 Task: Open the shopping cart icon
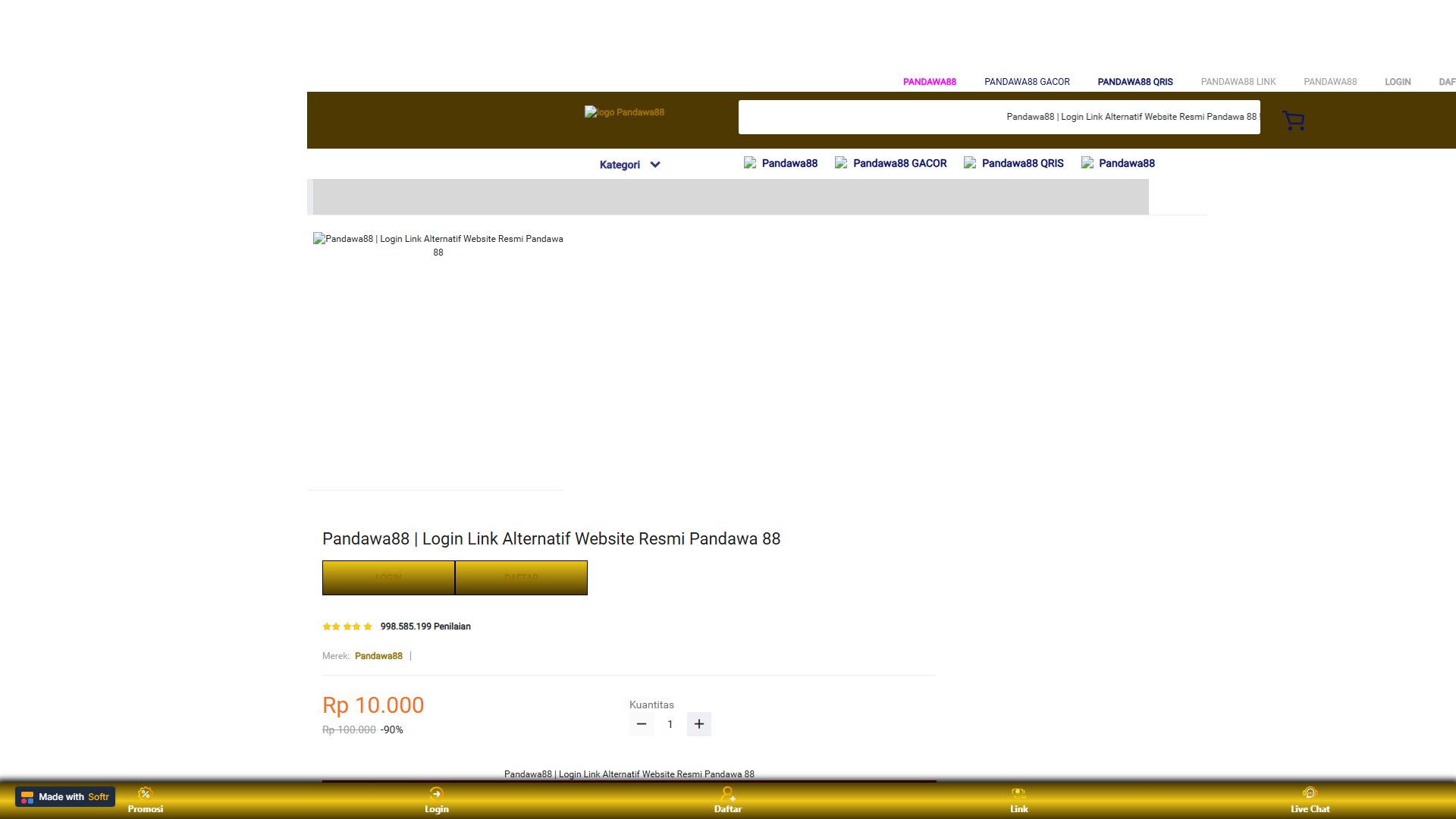(x=1294, y=120)
